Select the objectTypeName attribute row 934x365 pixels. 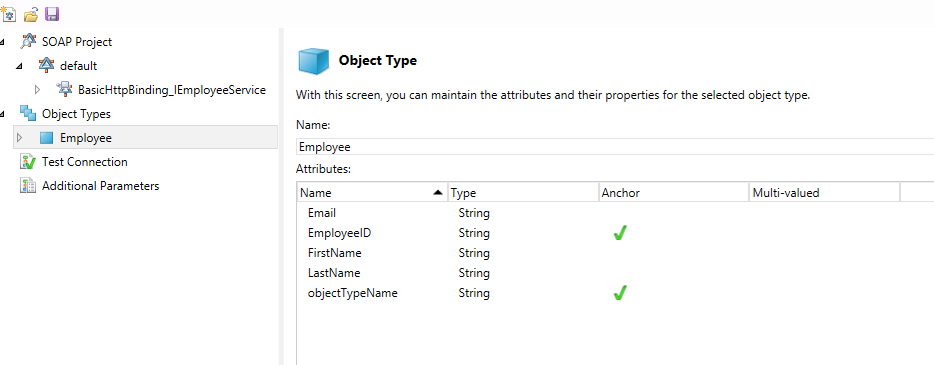[x=615, y=293]
